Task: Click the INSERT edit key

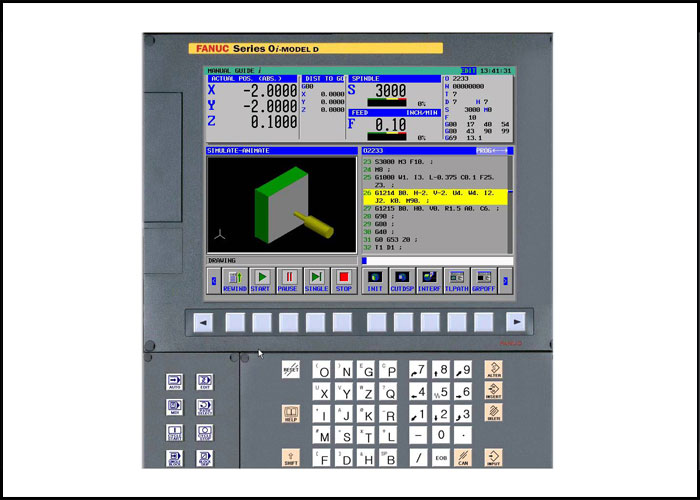Action: pos(494,391)
